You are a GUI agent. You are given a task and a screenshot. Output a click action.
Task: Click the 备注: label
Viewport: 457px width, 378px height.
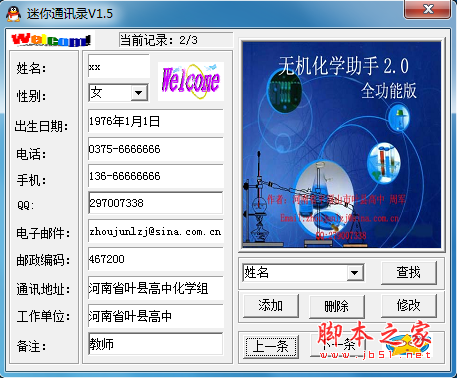click(31, 346)
